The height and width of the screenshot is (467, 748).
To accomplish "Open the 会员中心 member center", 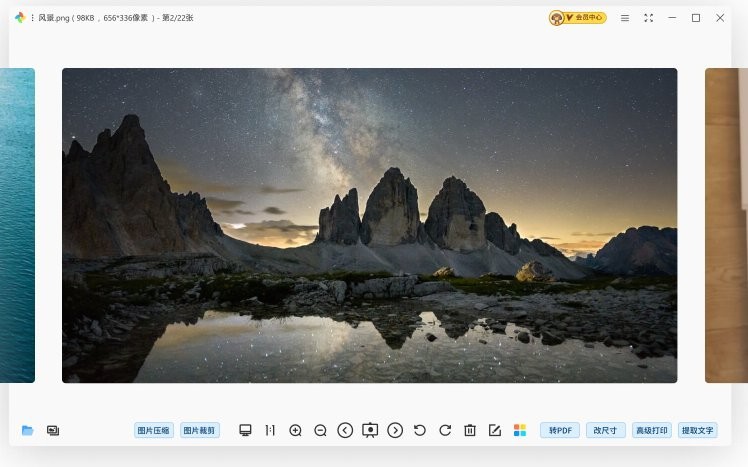I will [x=578, y=18].
